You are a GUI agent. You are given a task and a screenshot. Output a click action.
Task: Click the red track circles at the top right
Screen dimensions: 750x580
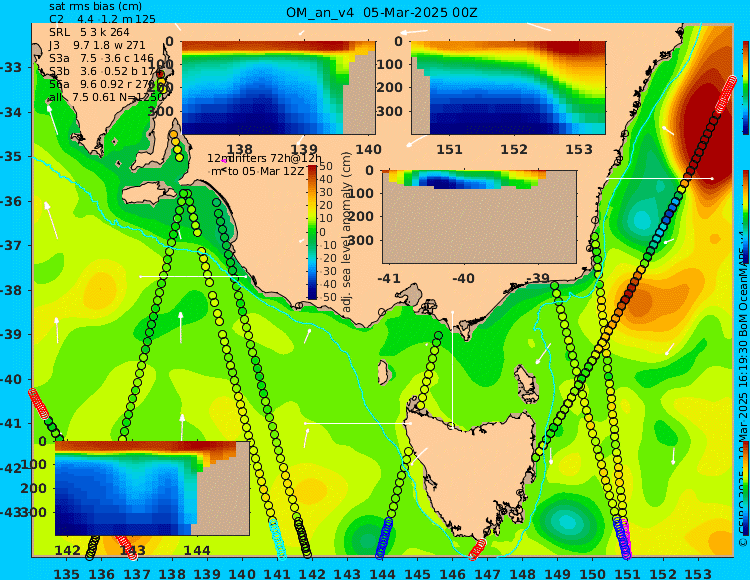[x=725, y=94]
